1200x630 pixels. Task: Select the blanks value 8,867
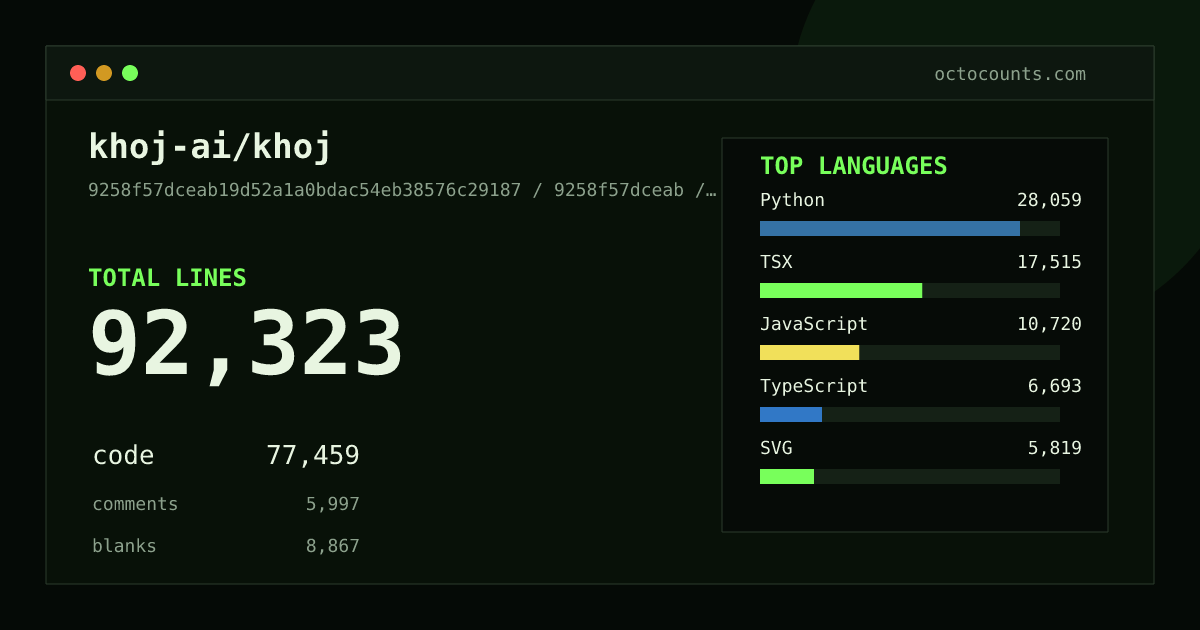coord(333,546)
